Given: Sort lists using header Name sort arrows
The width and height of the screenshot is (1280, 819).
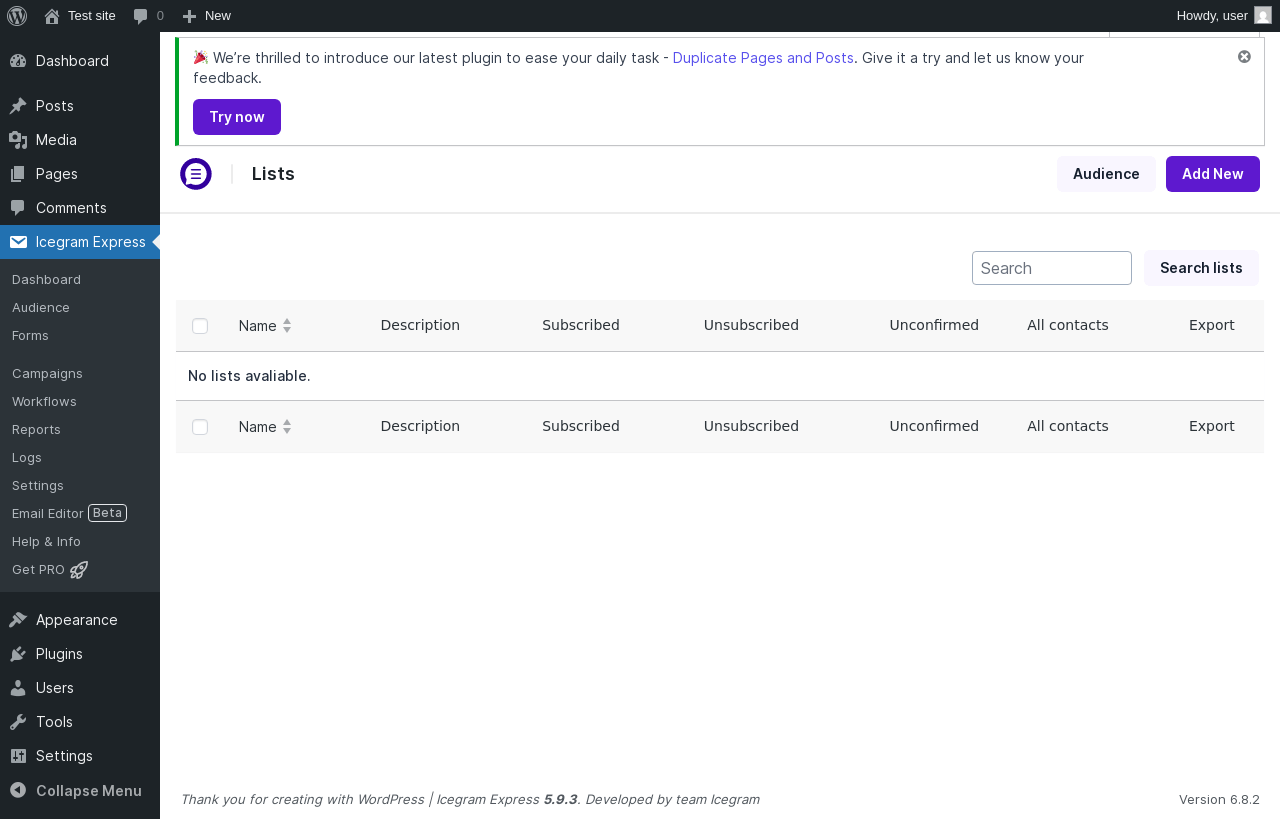Looking at the screenshot, I should tap(287, 326).
